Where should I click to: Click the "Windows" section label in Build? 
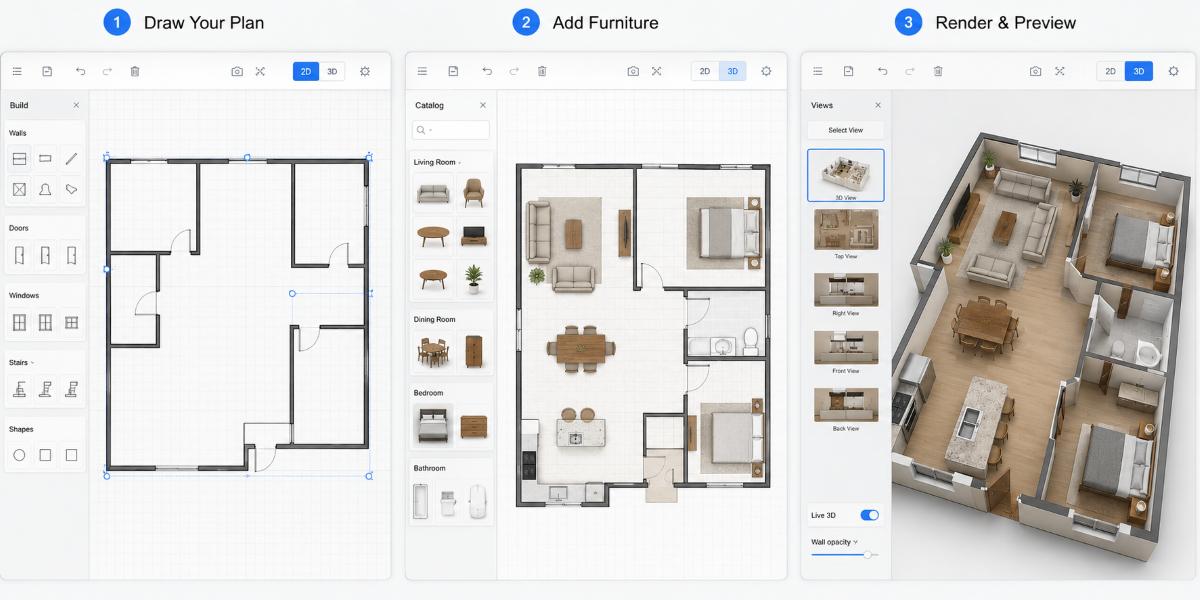click(x=24, y=296)
